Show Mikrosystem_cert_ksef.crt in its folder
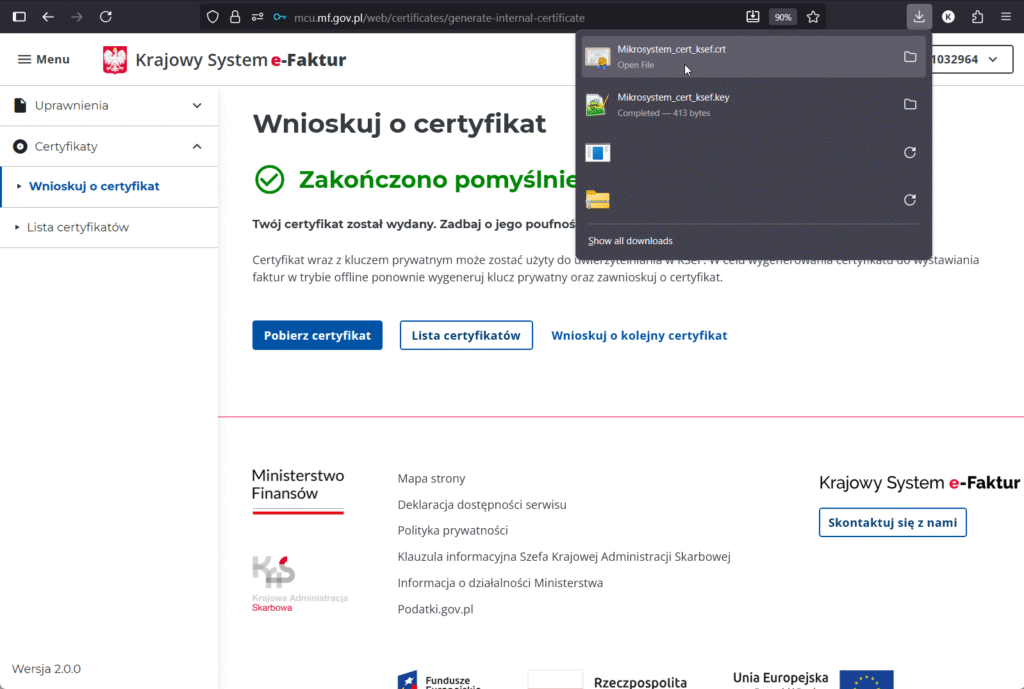Viewport: 1024px width, 689px height. click(x=909, y=57)
